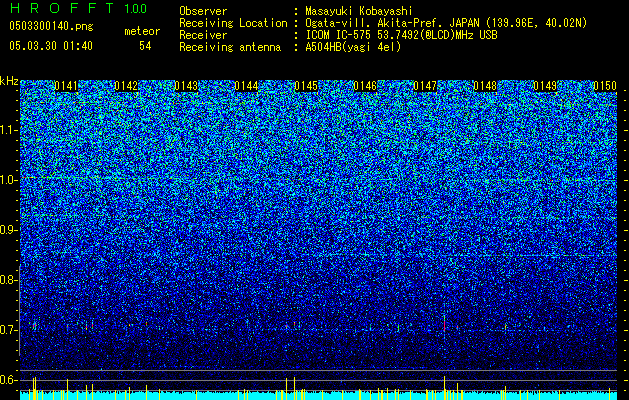Click the 0.8 kHz axis label
Screen dimensions: 629x400
9,280
